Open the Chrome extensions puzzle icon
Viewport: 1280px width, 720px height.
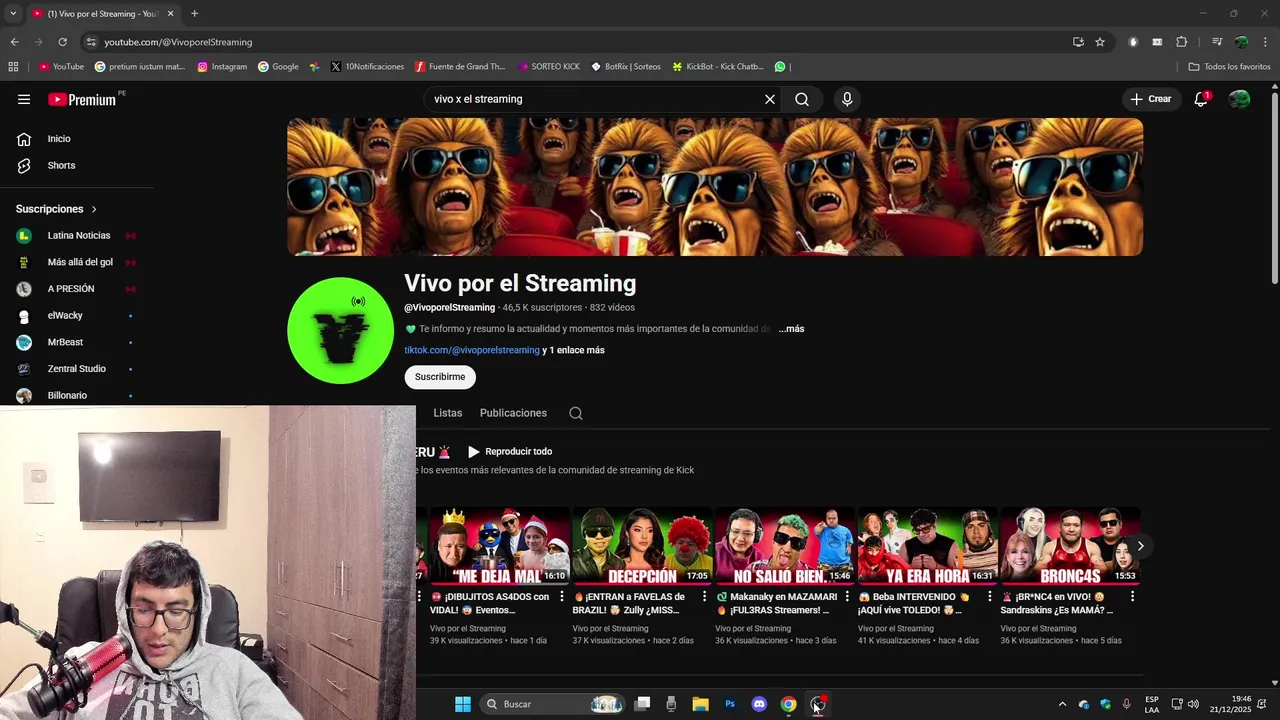click(x=1182, y=42)
